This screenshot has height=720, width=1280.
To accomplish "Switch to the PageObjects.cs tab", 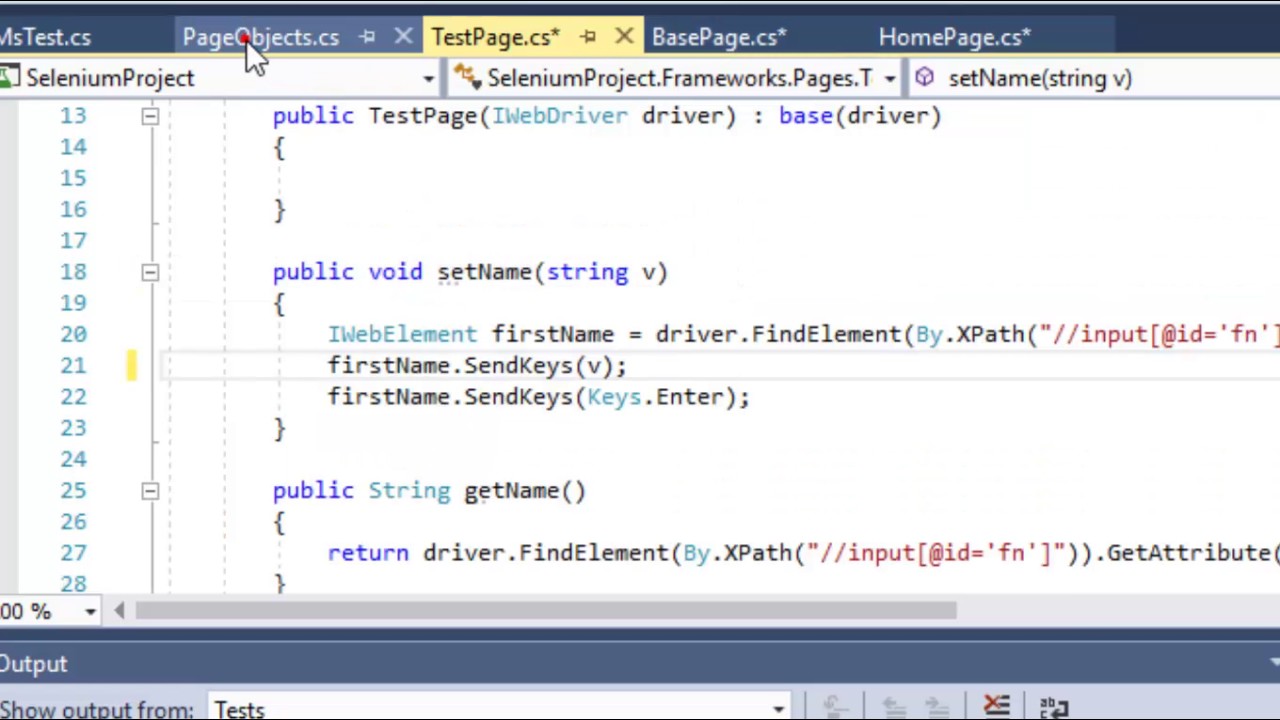I will pos(260,37).
